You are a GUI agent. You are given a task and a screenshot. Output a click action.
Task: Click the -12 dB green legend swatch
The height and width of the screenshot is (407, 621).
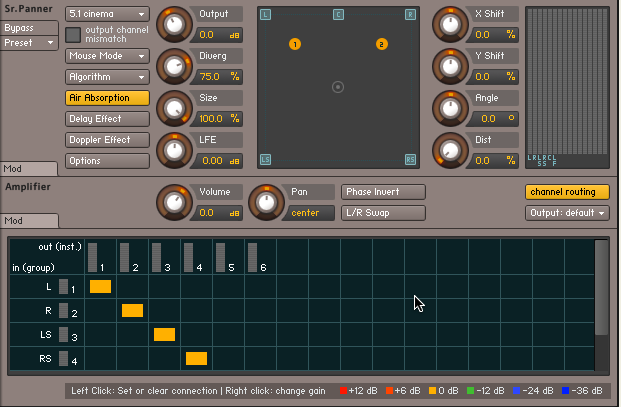(x=471, y=391)
